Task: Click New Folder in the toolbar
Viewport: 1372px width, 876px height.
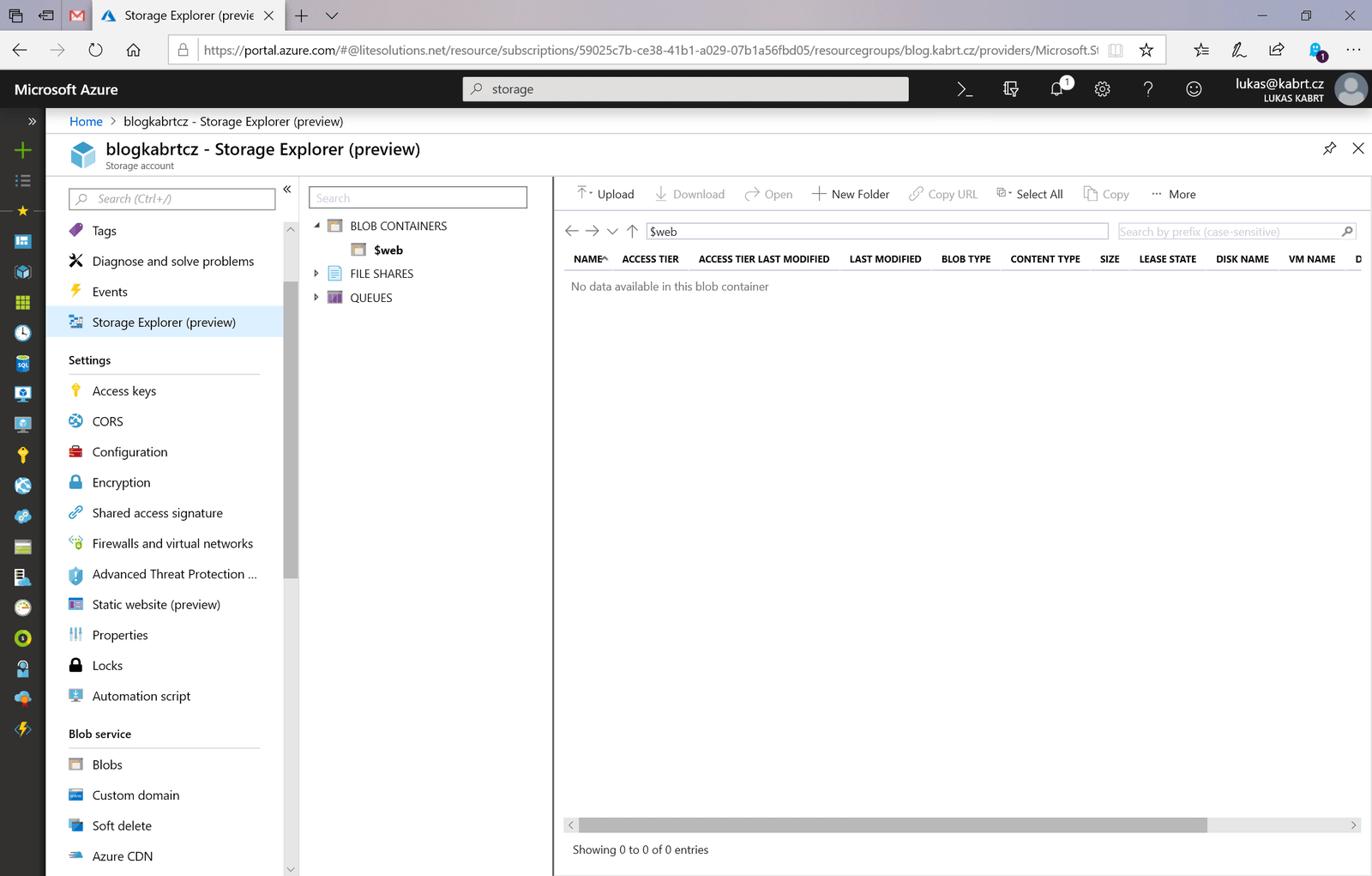Action: pyautogui.click(x=851, y=194)
